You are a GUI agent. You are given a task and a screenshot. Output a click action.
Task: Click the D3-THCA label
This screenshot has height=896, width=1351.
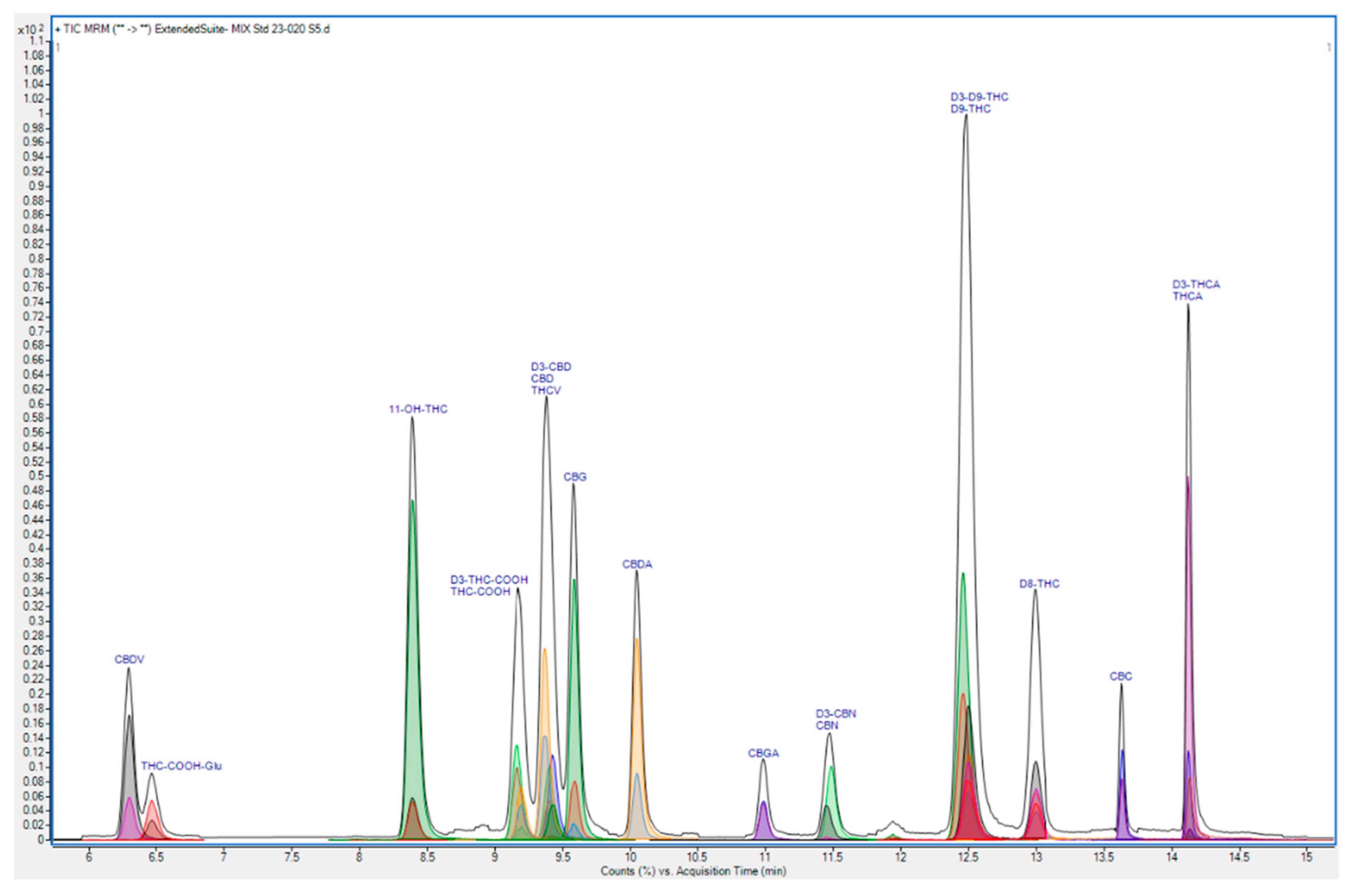click(x=1196, y=284)
